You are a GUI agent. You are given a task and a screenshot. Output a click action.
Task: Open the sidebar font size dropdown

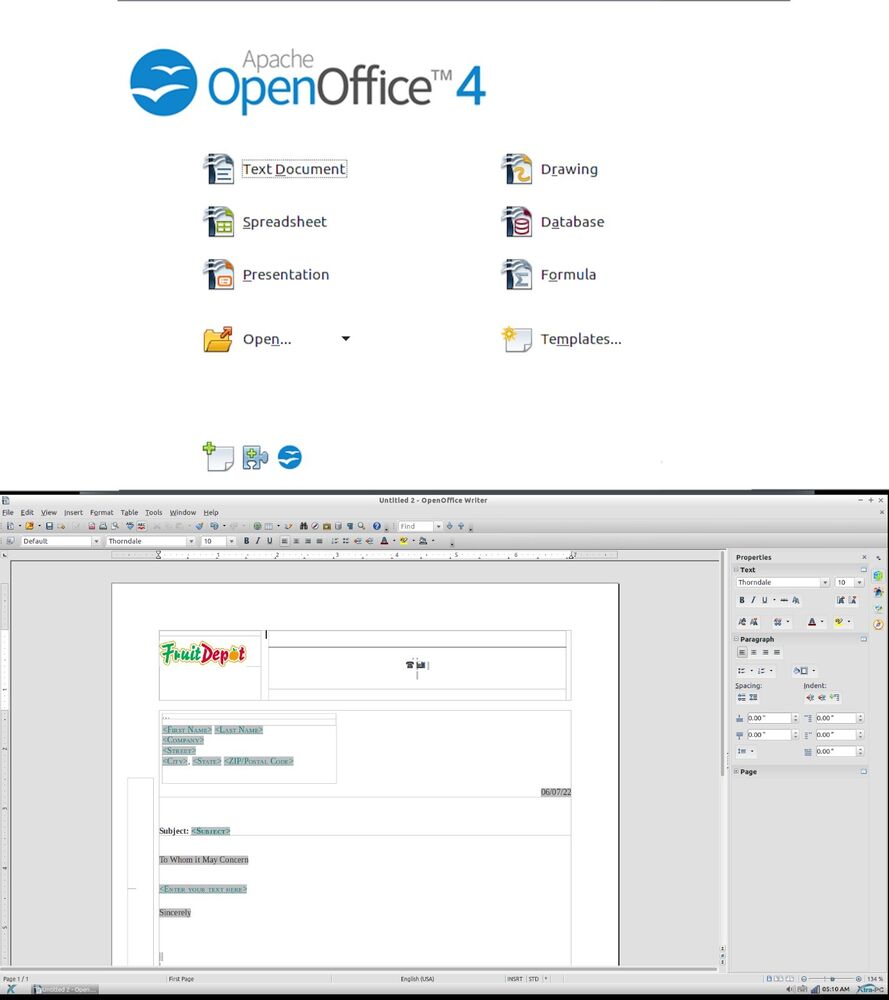[860, 582]
